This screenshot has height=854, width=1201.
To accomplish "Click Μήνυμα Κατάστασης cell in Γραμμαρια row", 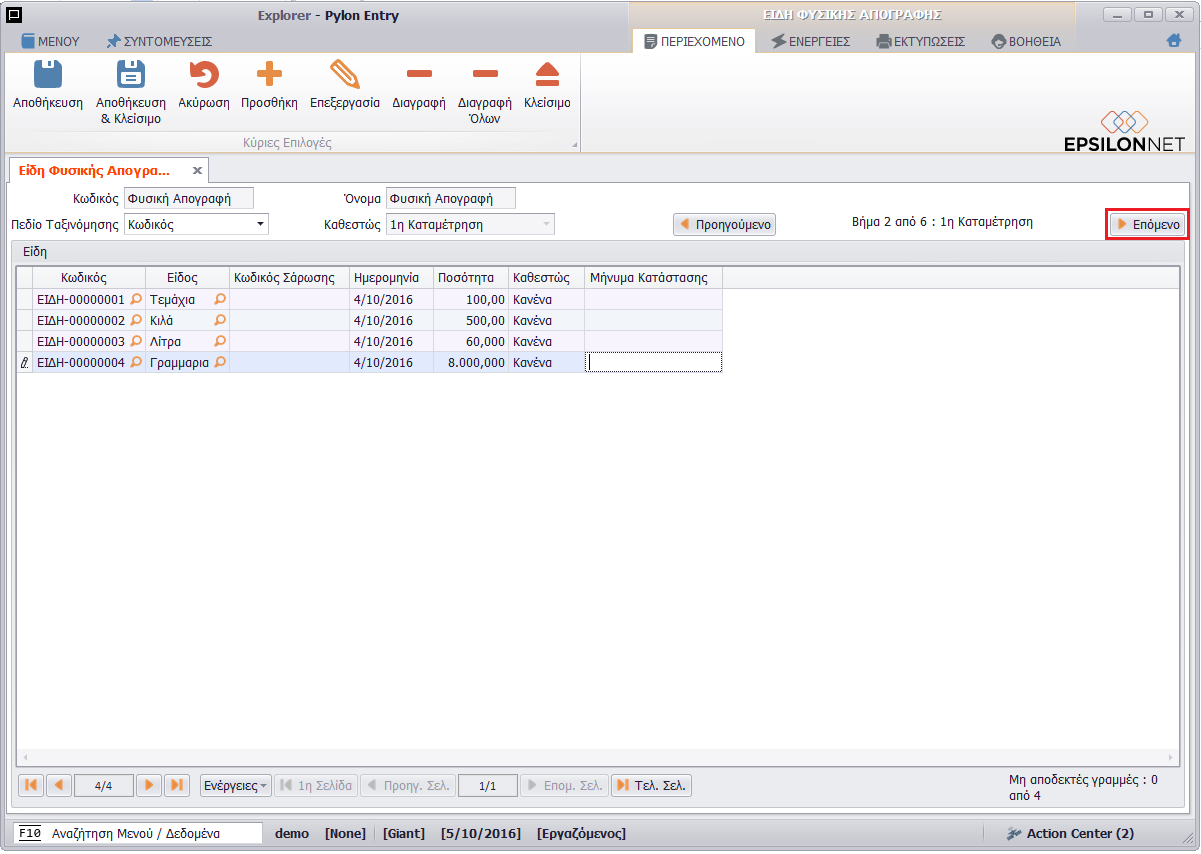I will tap(653, 362).
